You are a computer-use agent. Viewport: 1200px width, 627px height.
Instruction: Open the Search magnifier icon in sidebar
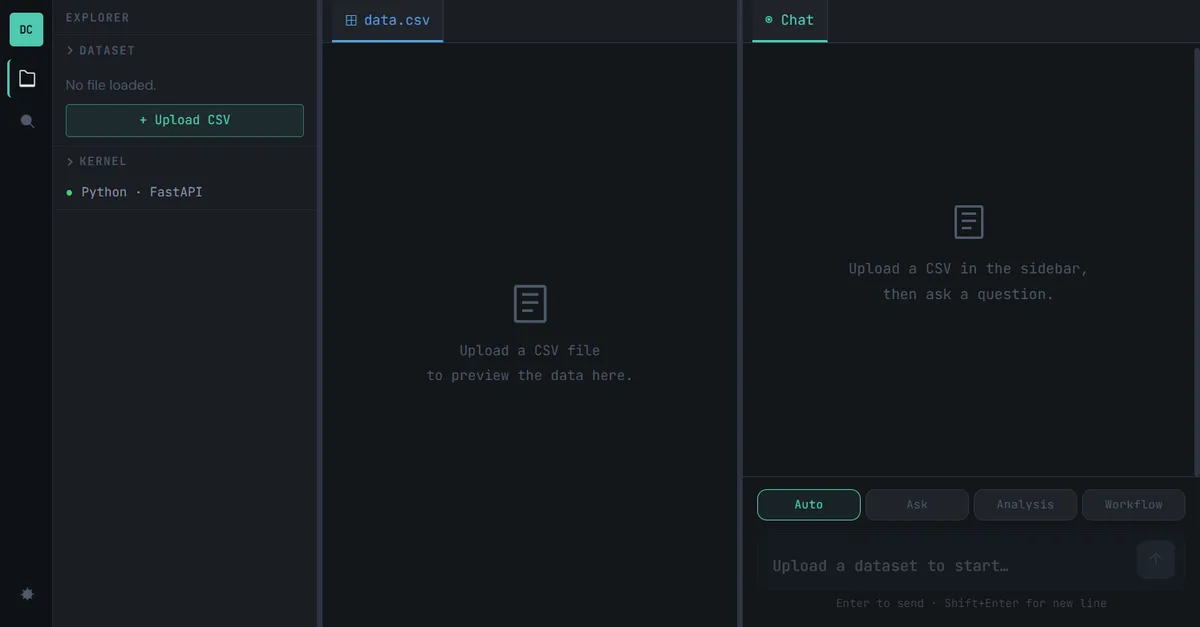27,121
